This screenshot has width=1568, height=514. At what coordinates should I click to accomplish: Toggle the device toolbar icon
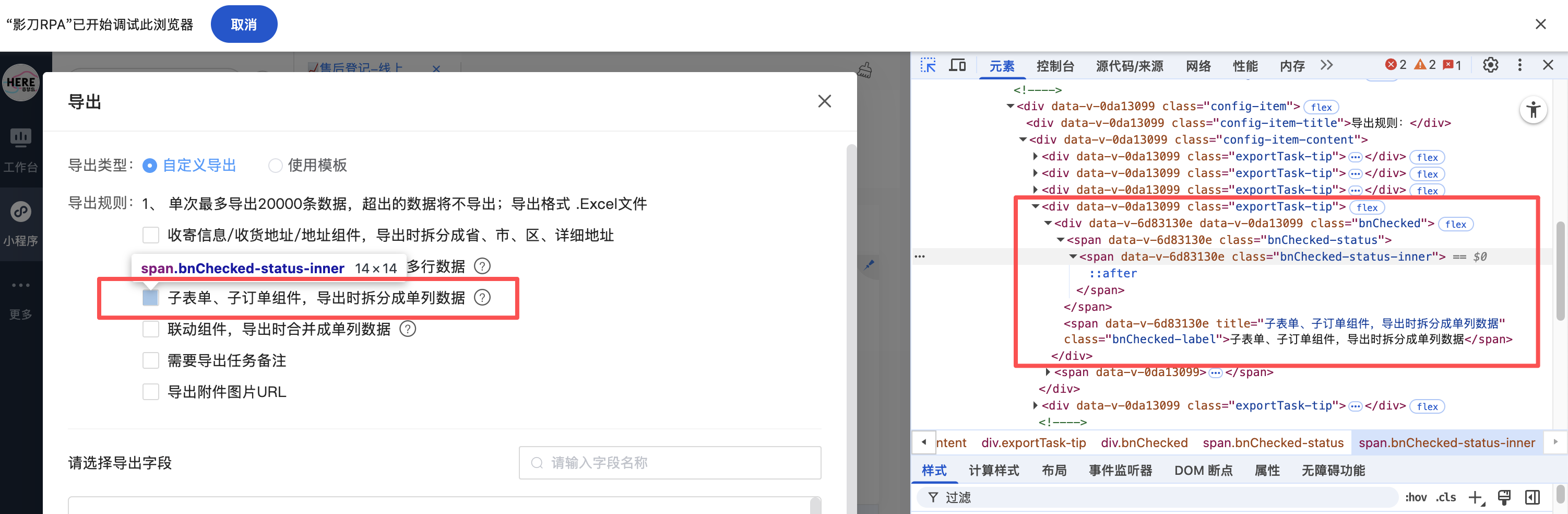tap(957, 65)
